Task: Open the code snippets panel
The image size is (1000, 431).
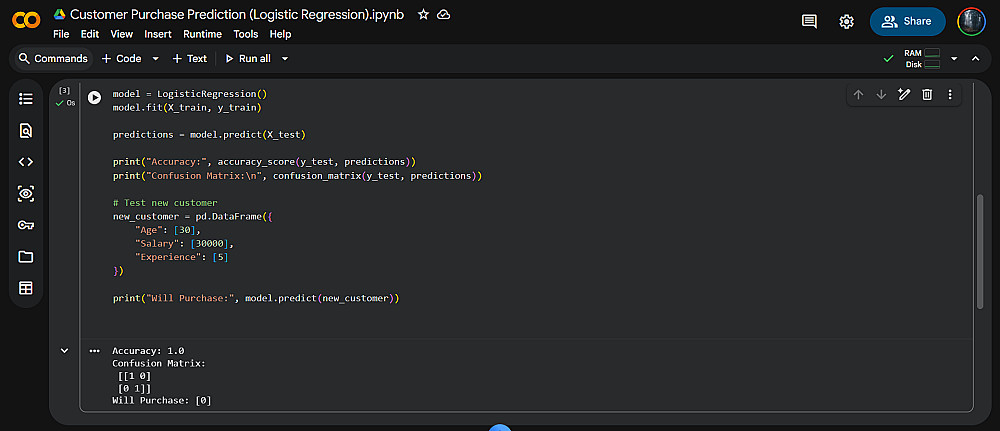Action: 26,161
